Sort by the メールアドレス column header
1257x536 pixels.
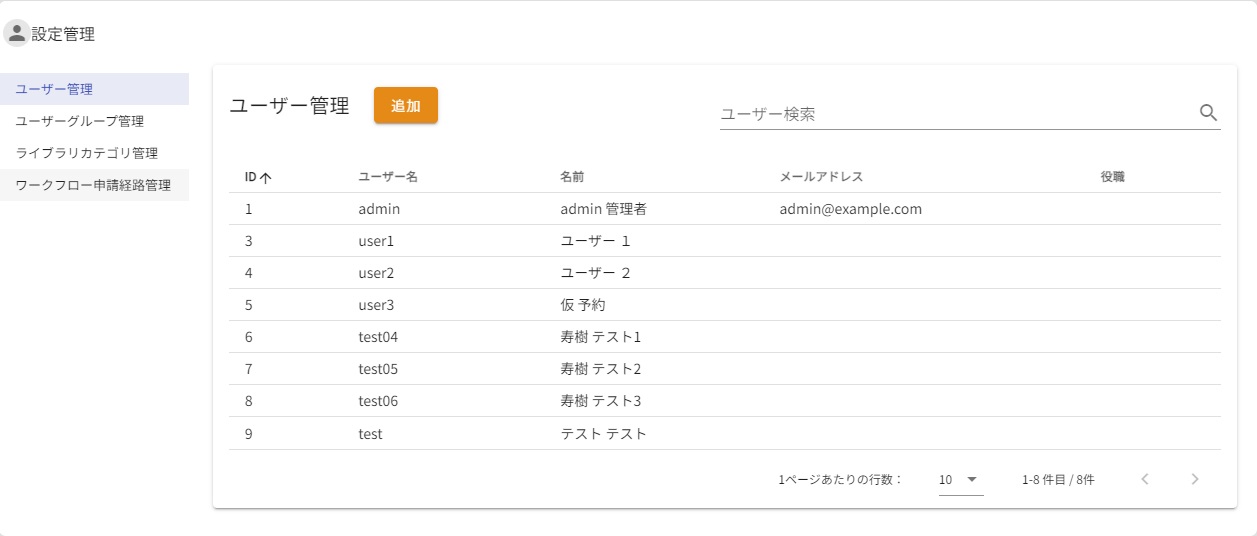tap(820, 177)
